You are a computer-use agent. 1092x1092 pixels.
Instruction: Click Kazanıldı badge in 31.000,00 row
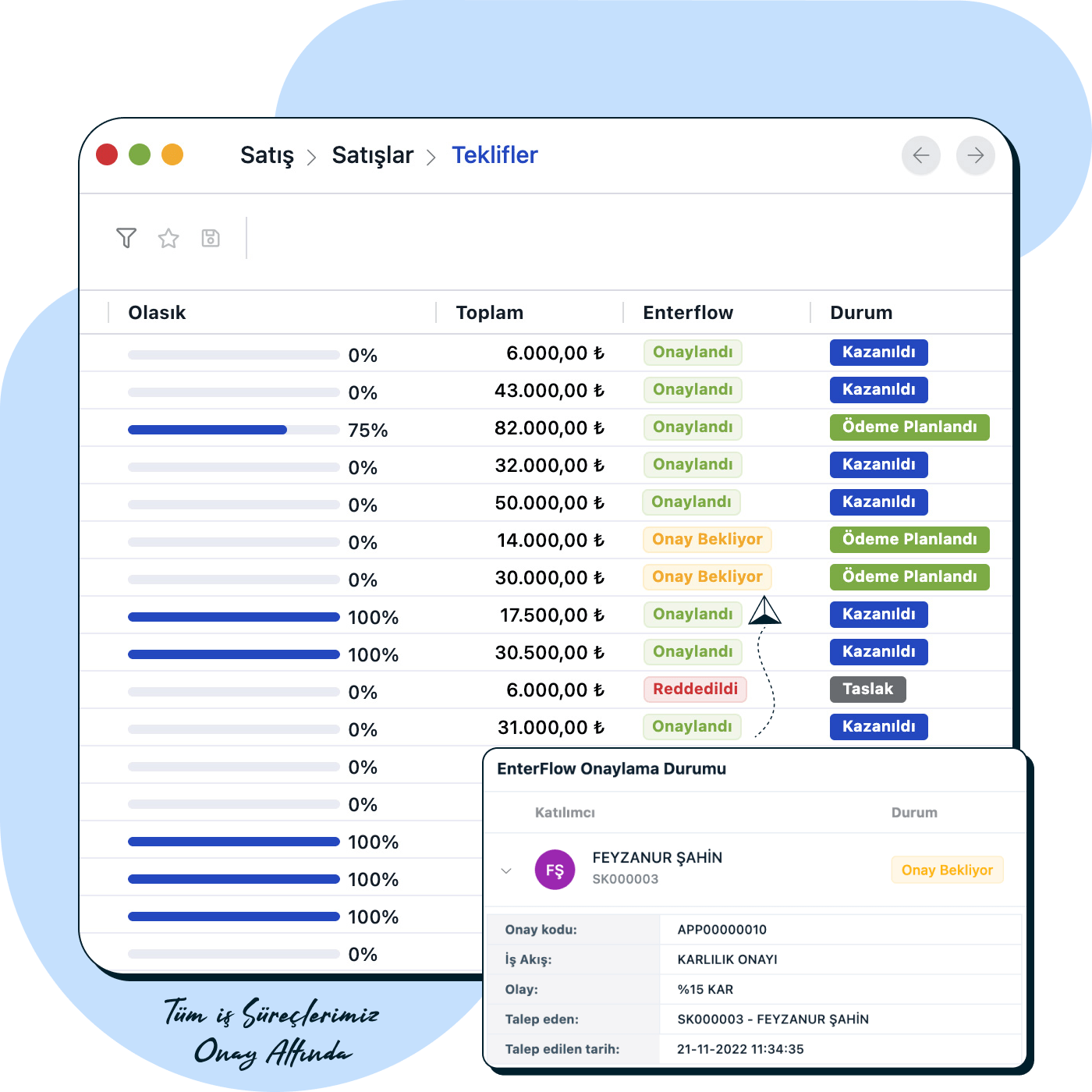click(x=878, y=726)
